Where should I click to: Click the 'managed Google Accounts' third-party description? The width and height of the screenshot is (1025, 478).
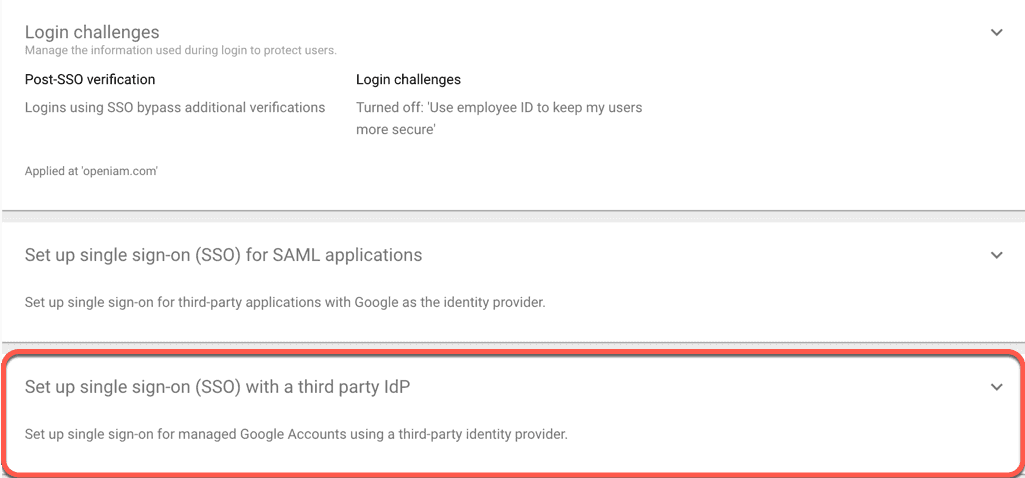click(x=296, y=434)
